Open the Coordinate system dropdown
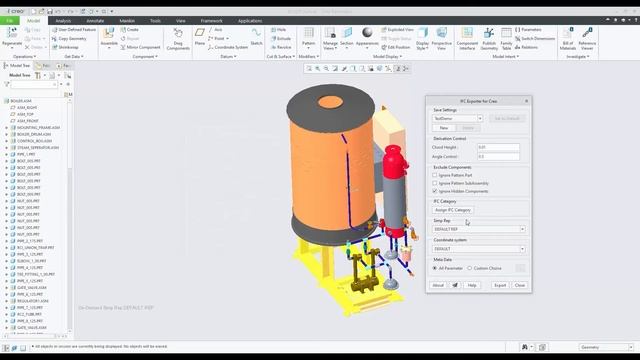This screenshot has width=640, height=360. pyautogui.click(x=522, y=249)
